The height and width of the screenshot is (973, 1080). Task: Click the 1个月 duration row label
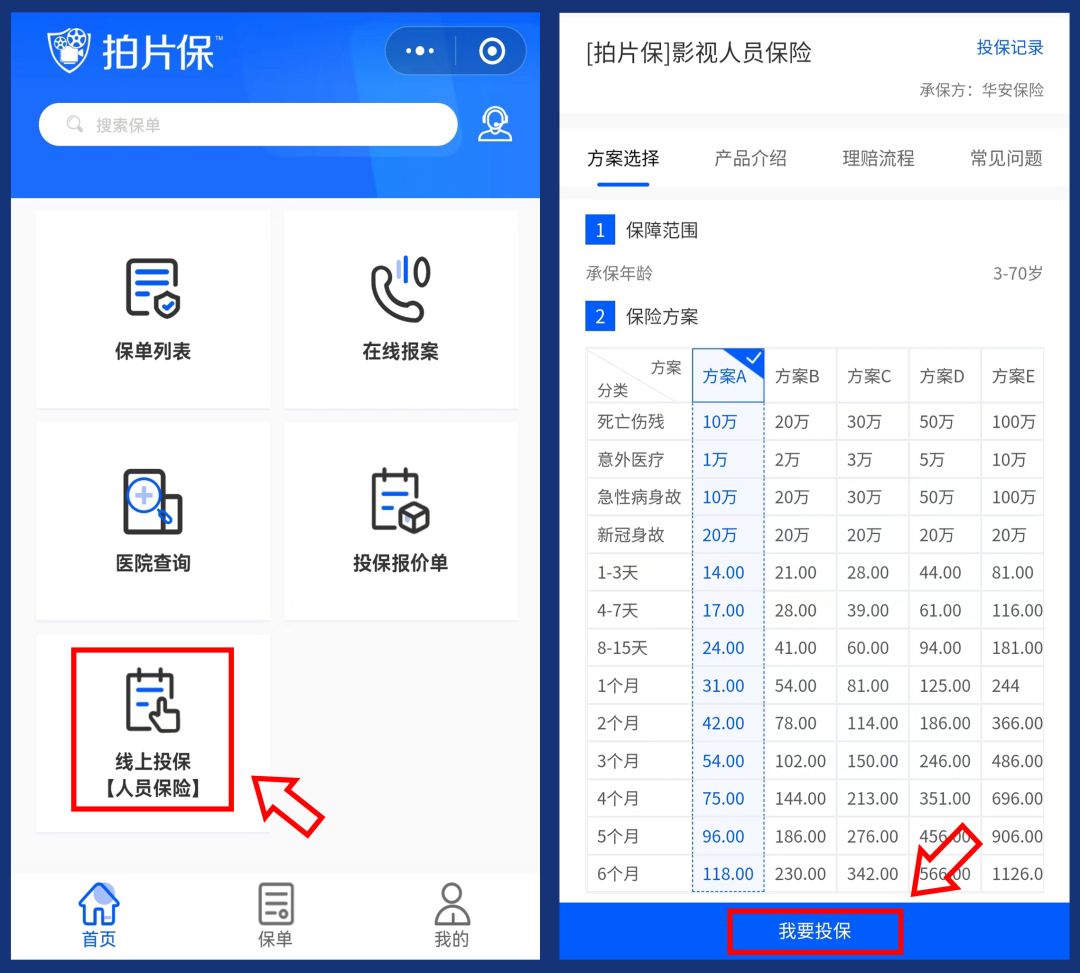617,685
